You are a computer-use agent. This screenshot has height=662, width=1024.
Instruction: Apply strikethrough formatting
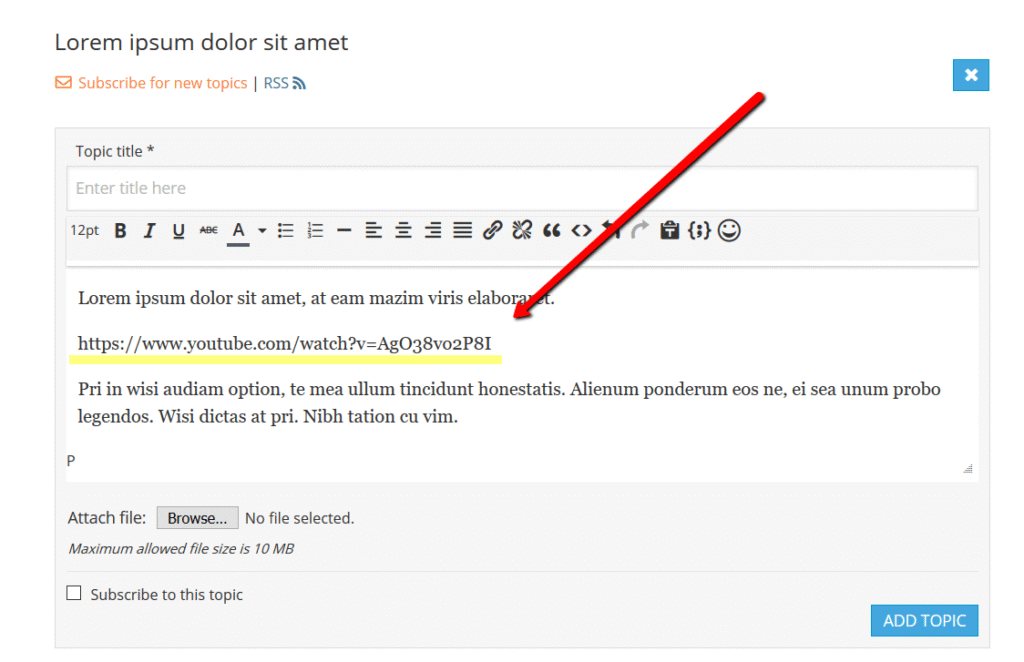207,230
